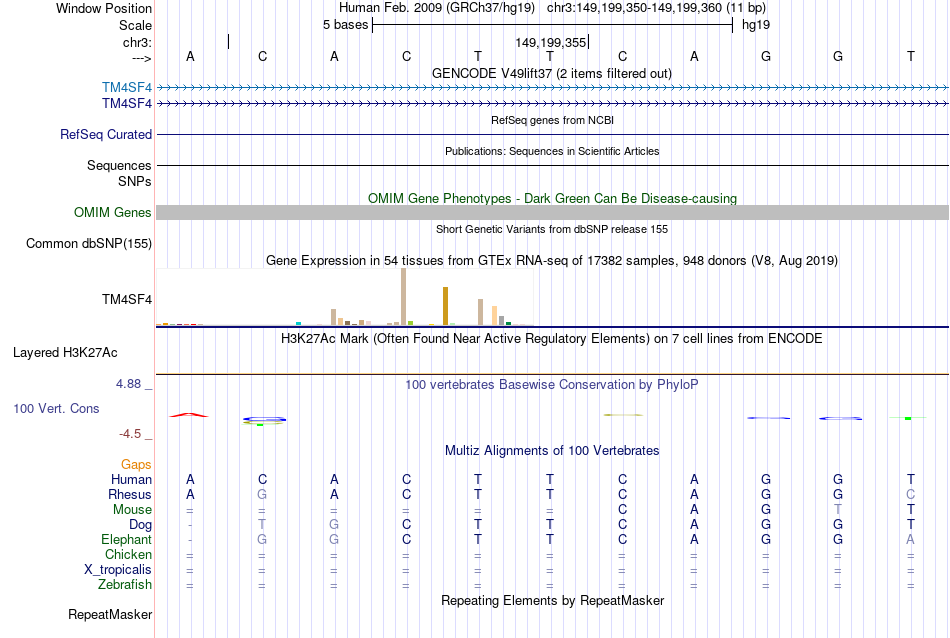
Task: Click the Sequences track label
Action: pyautogui.click(x=119, y=165)
